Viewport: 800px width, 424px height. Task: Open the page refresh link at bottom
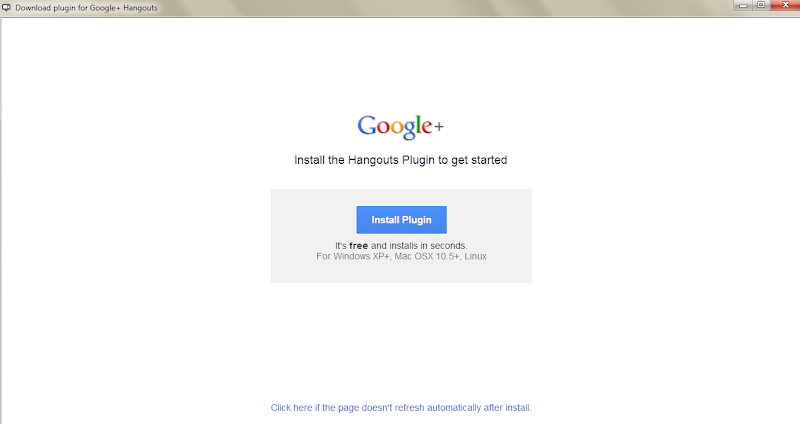coord(401,408)
